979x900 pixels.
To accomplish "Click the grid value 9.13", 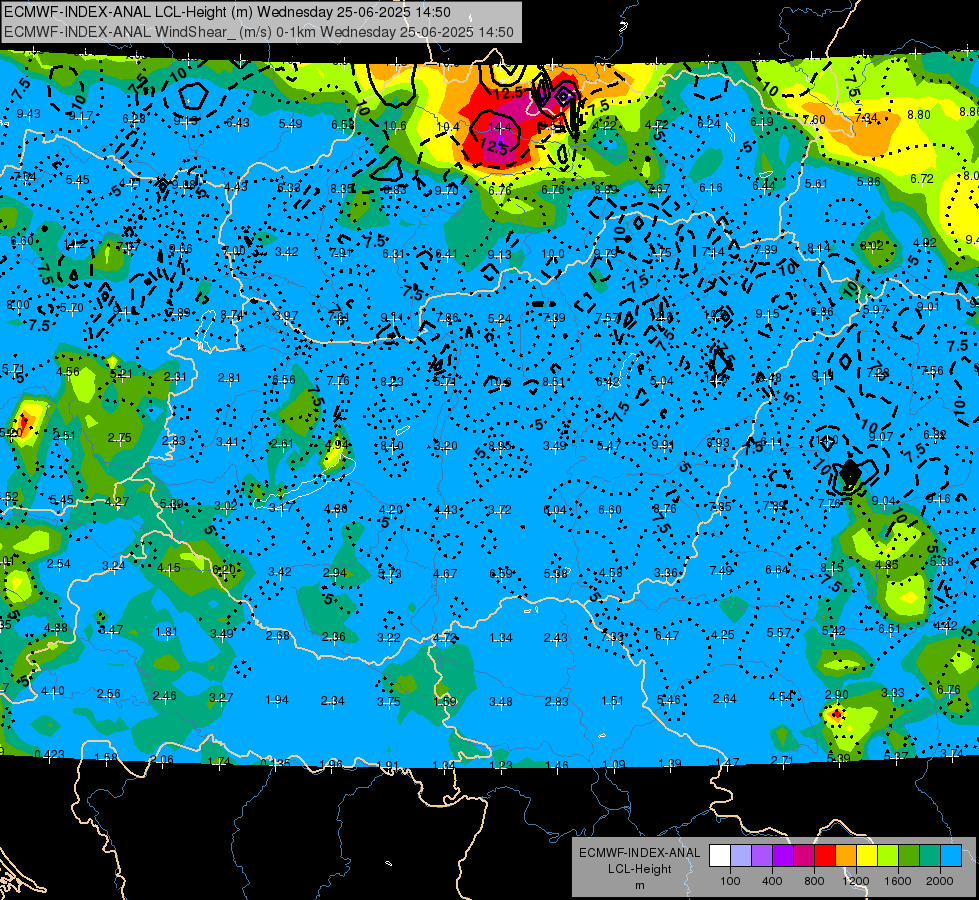I will (x=499, y=254).
